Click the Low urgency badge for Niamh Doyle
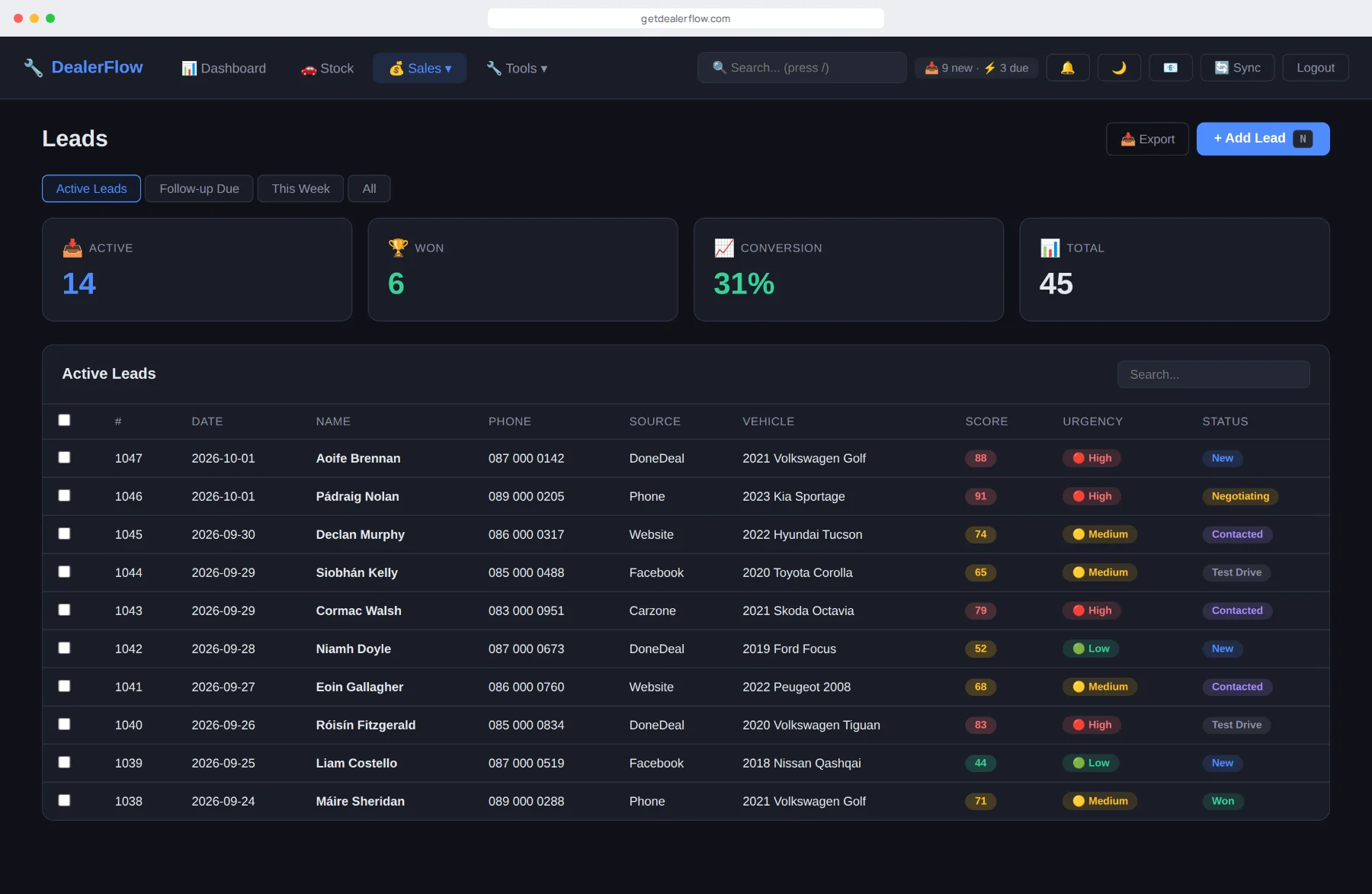1372x894 pixels. (1091, 649)
